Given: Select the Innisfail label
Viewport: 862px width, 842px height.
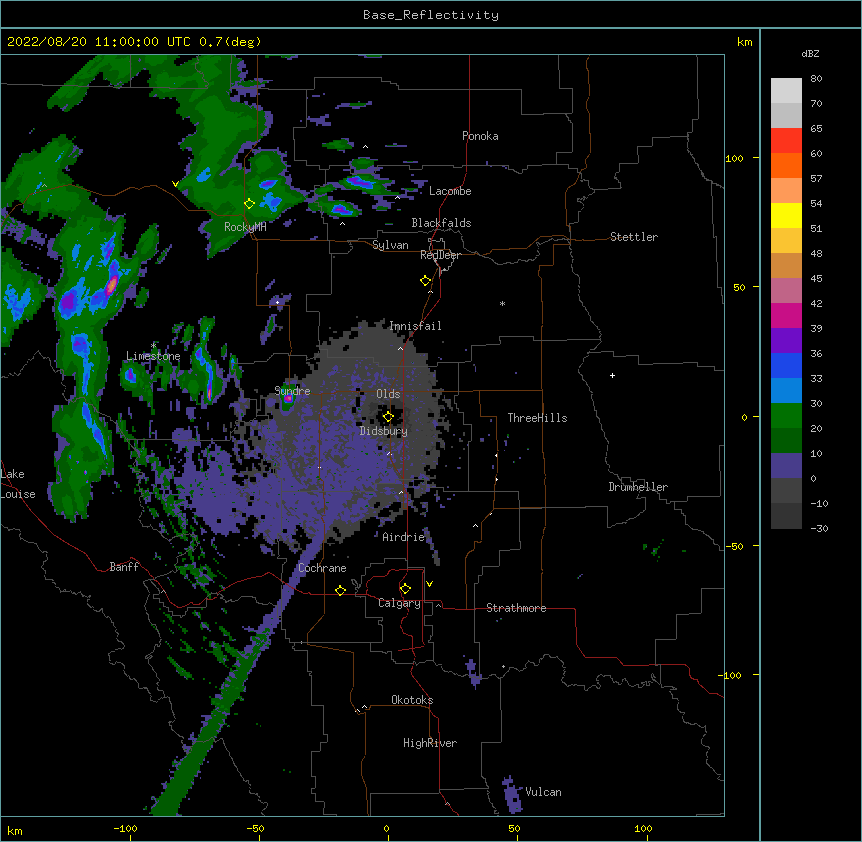Looking at the screenshot, I should click(x=415, y=326).
